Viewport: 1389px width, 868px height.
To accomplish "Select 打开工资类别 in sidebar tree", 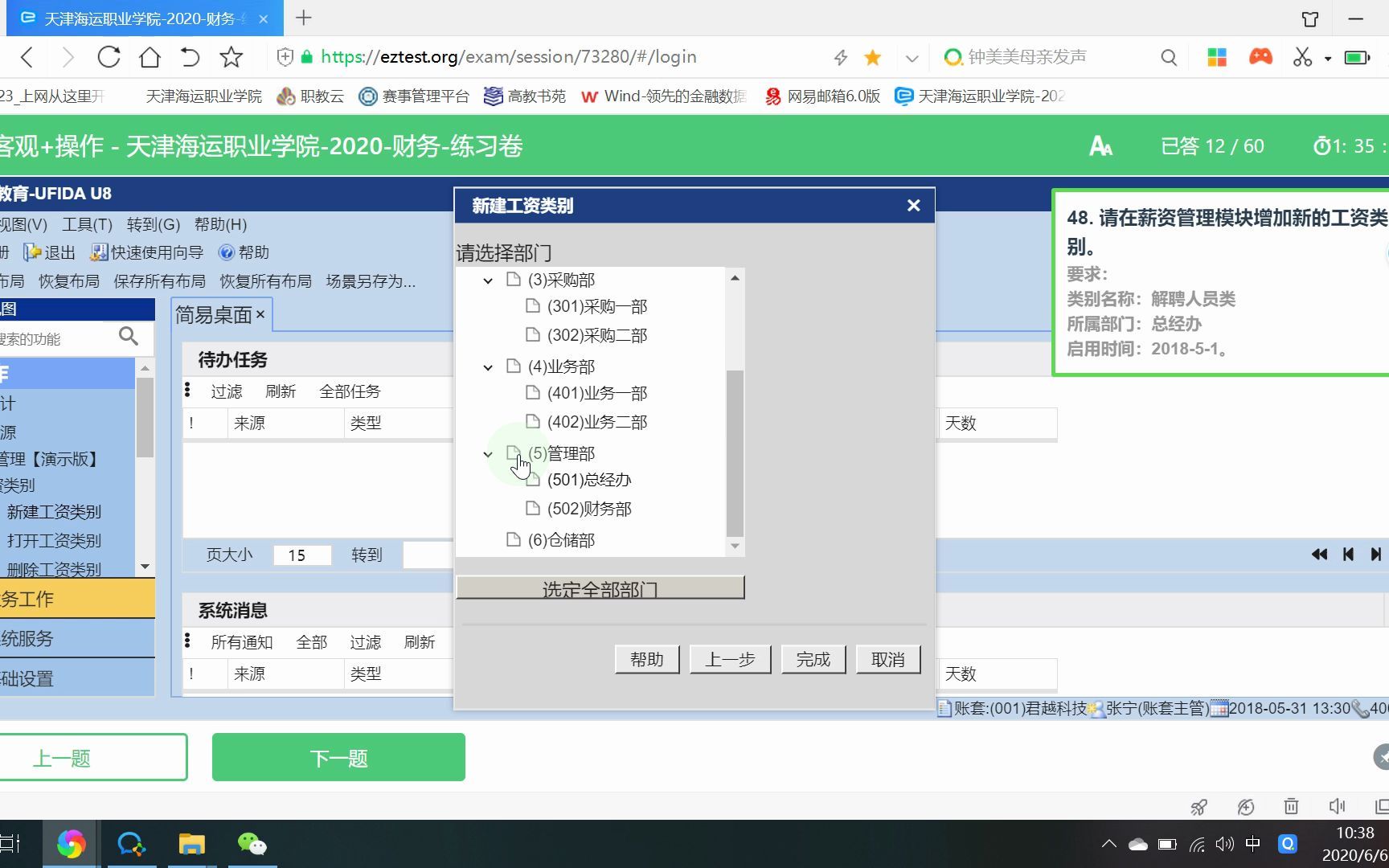I will [54, 541].
